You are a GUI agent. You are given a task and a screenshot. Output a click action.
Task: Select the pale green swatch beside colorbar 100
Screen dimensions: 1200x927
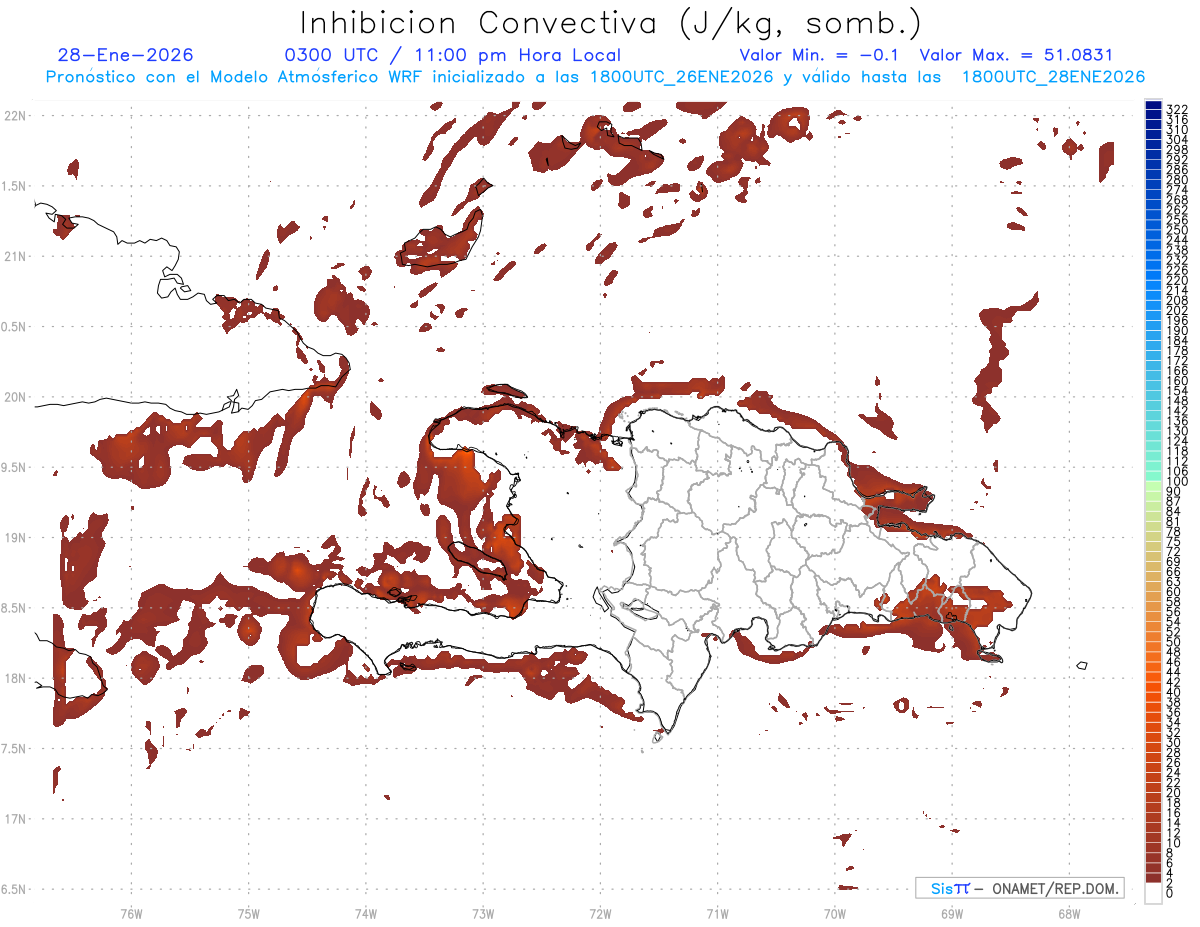click(x=1153, y=486)
